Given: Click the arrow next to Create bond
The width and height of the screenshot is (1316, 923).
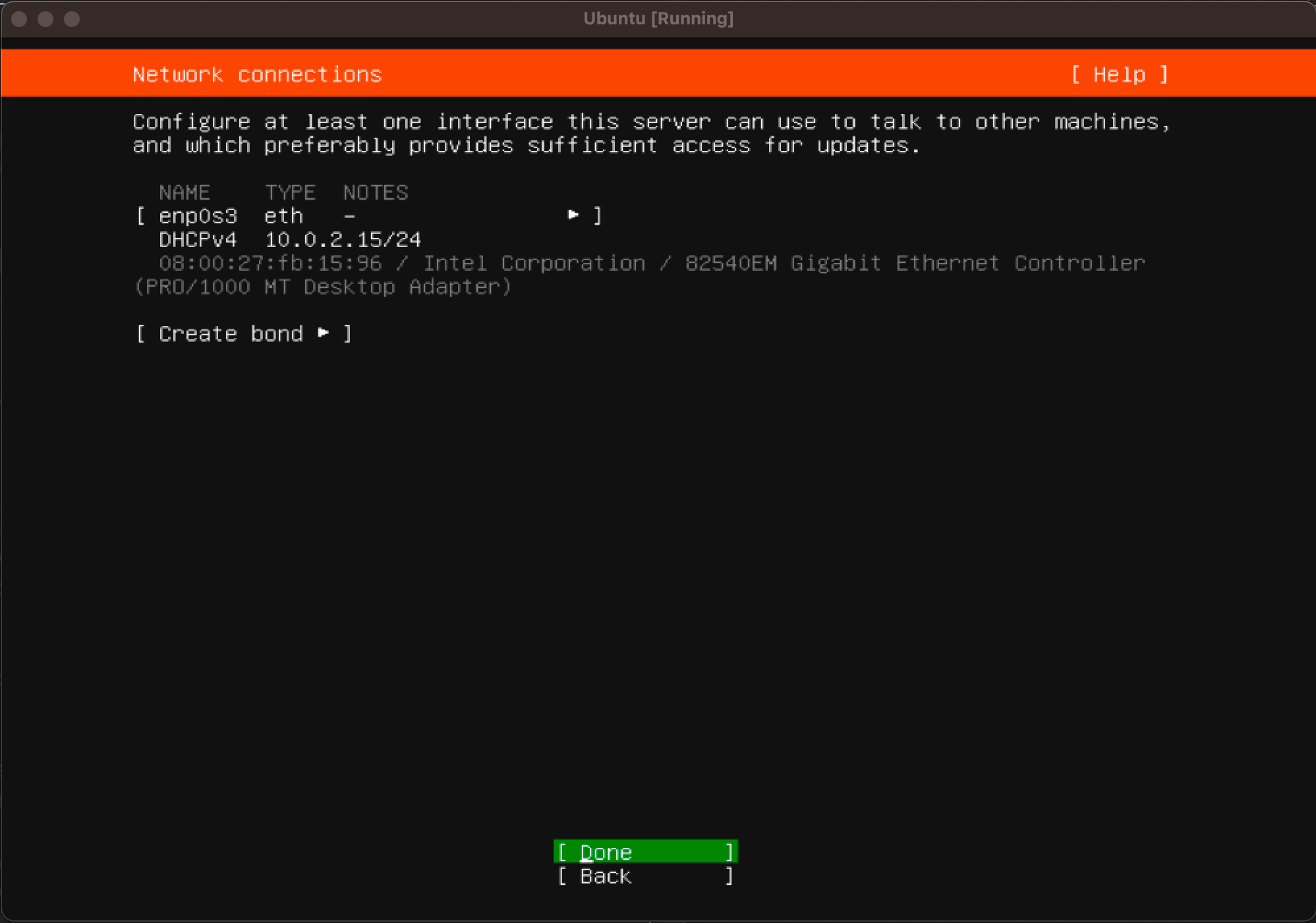Looking at the screenshot, I should 324,333.
